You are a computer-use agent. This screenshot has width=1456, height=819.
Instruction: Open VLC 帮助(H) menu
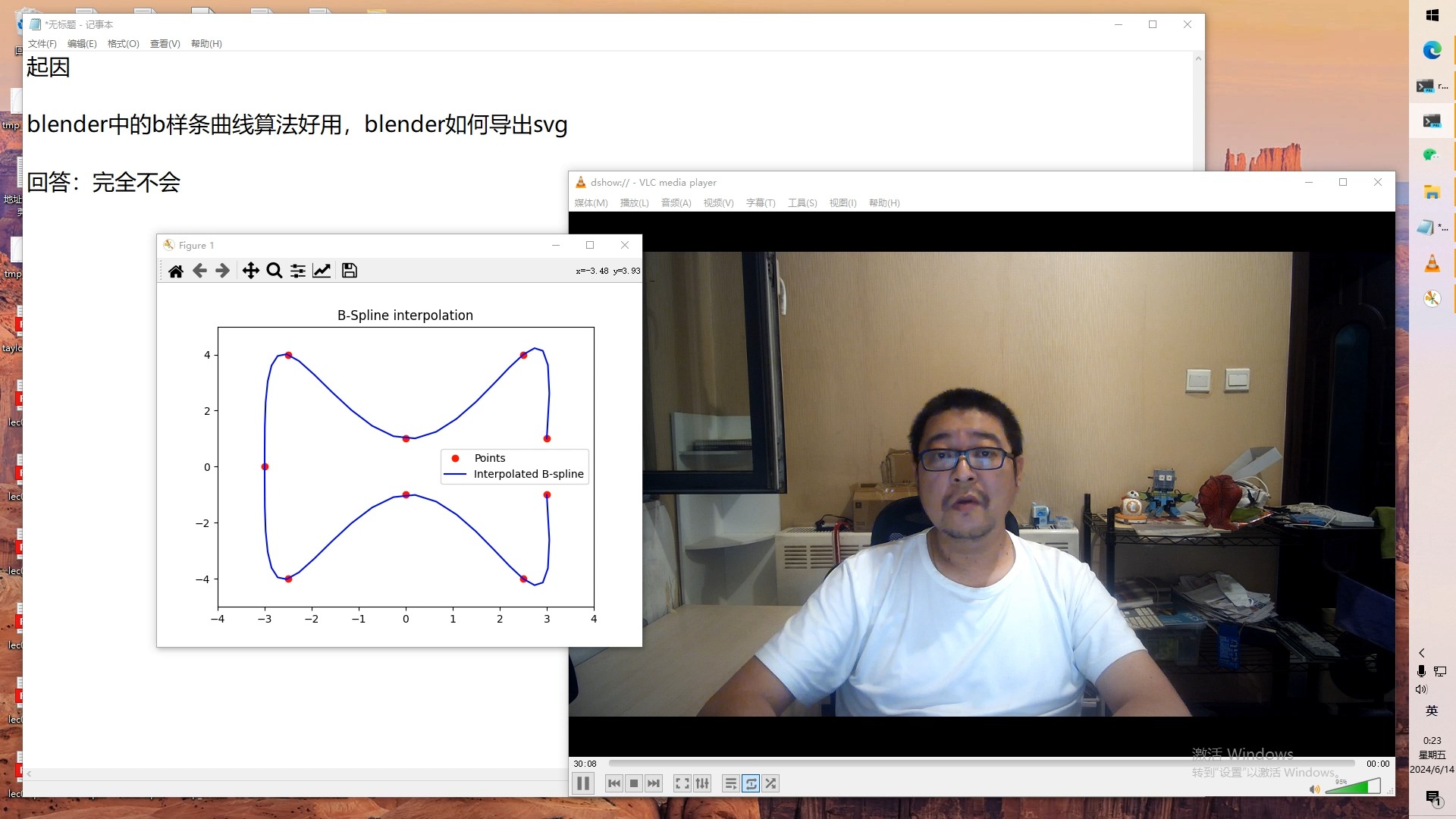click(884, 203)
